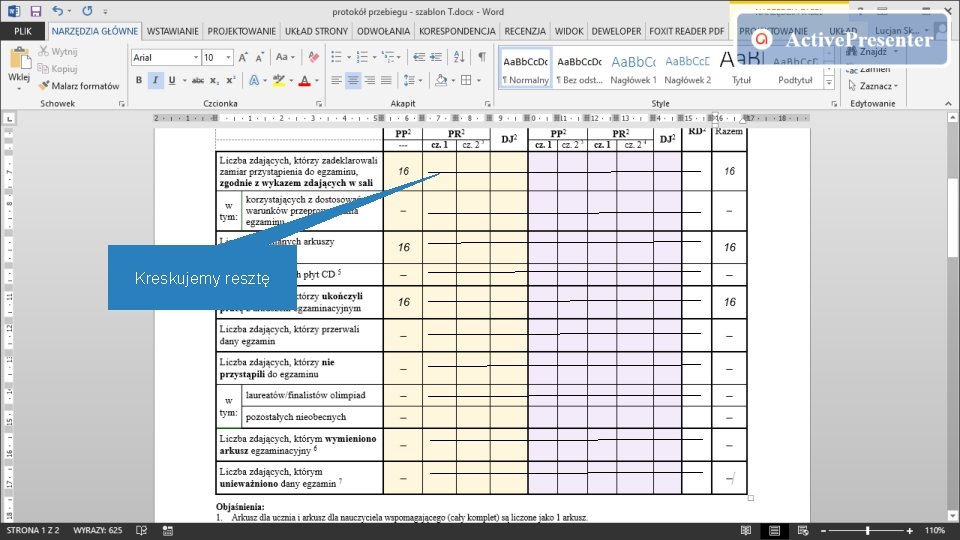The width and height of the screenshot is (960, 540).
Task: Click bullets list icon
Action: click(336, 58)
